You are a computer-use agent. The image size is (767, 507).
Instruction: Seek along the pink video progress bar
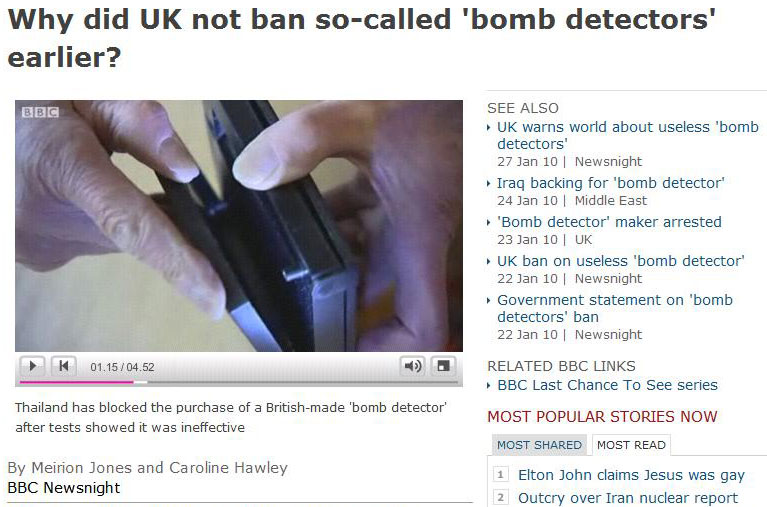(x=238, y=382)
